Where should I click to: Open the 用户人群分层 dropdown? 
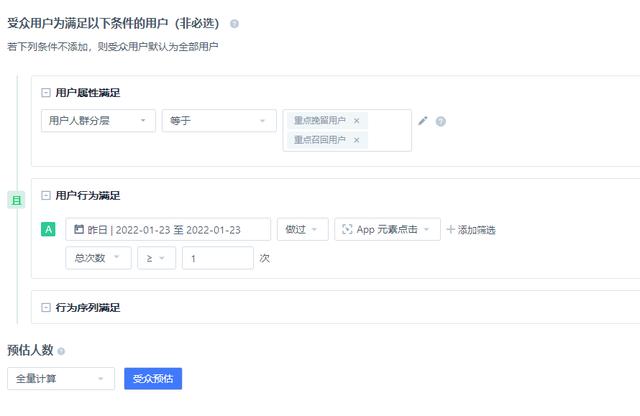[x=98, y=121]
